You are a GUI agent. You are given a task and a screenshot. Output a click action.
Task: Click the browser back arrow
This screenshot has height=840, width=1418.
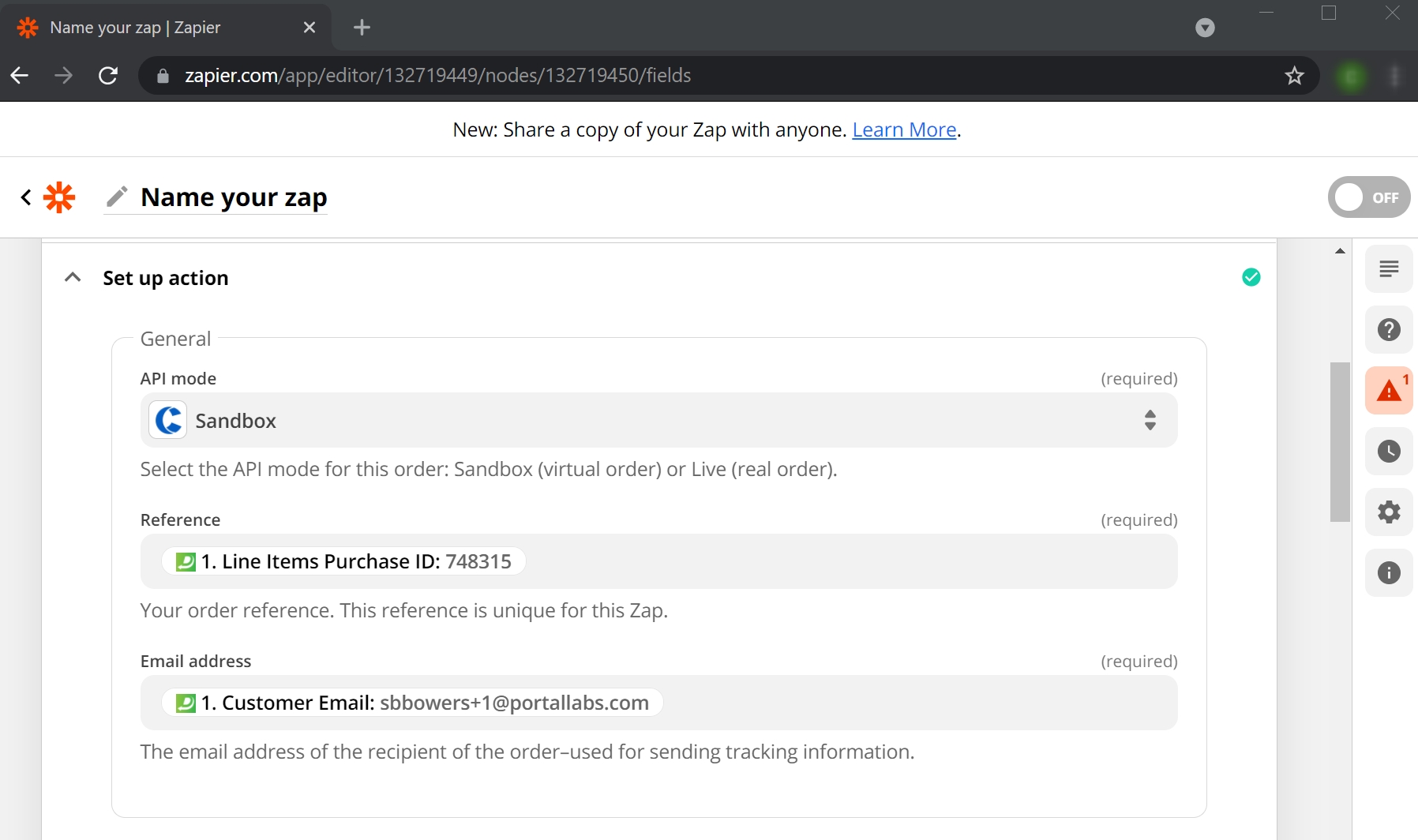(x=20, y=76)
